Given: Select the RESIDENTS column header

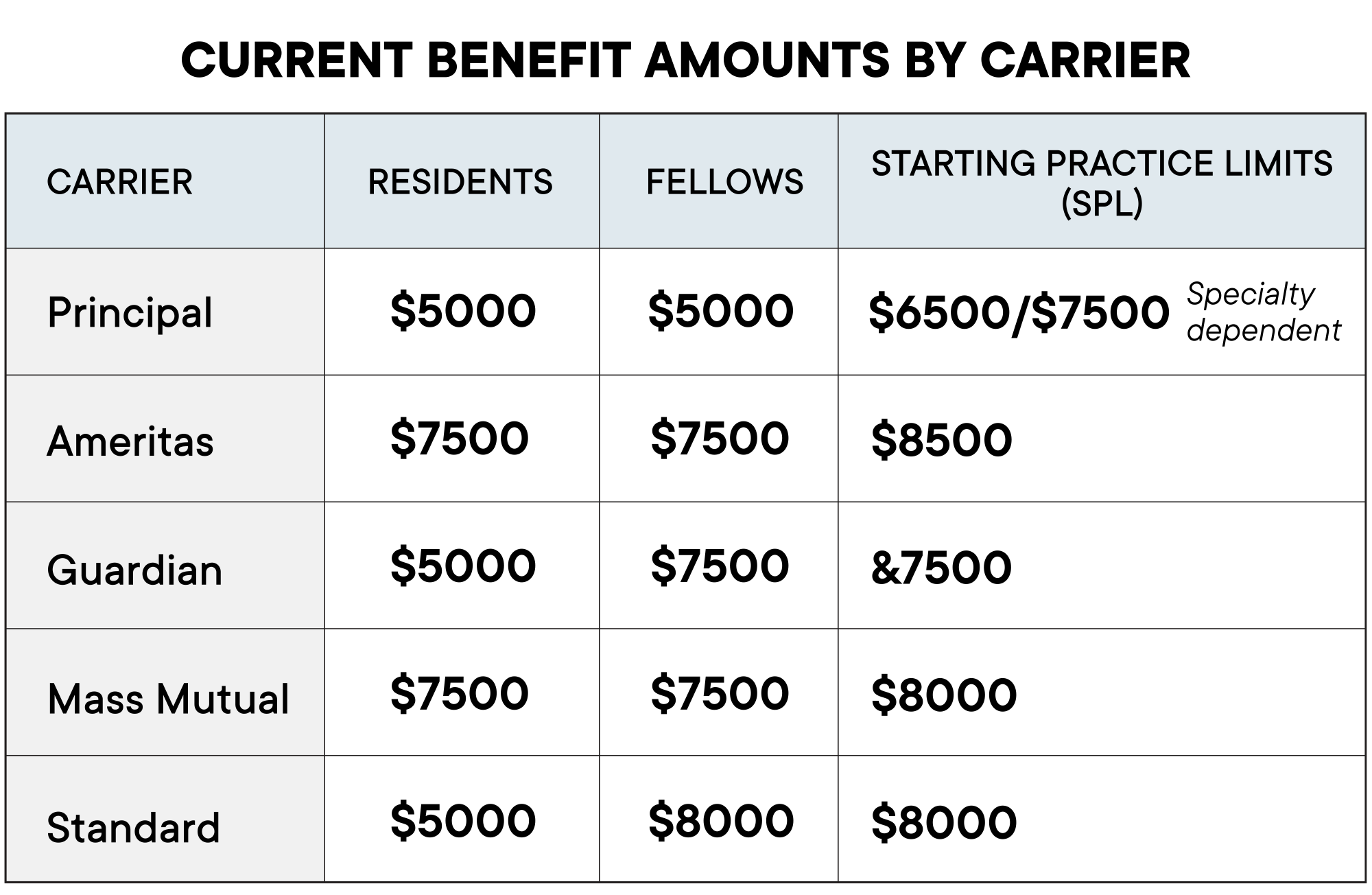Looking at the screenshot, I should coord(460,182).
